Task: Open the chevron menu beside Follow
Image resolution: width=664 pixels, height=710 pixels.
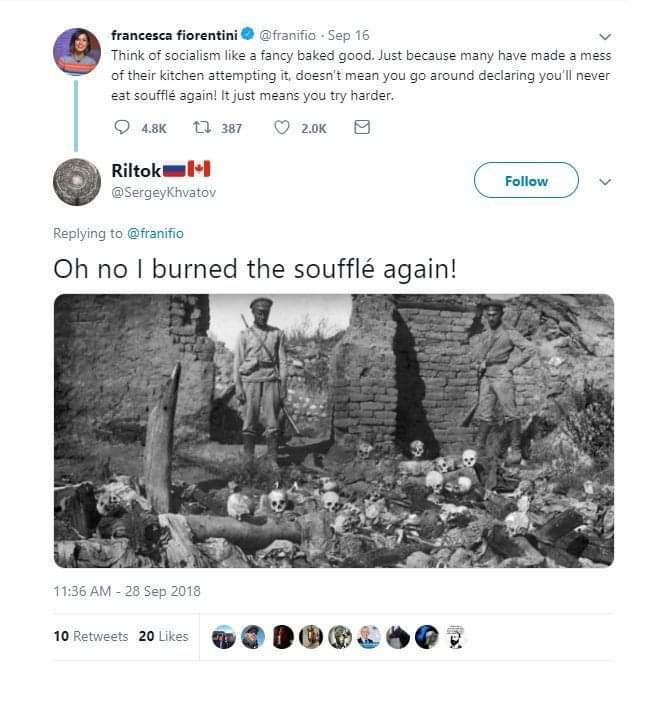Action: pyautogui.click(x=604, y=182)
